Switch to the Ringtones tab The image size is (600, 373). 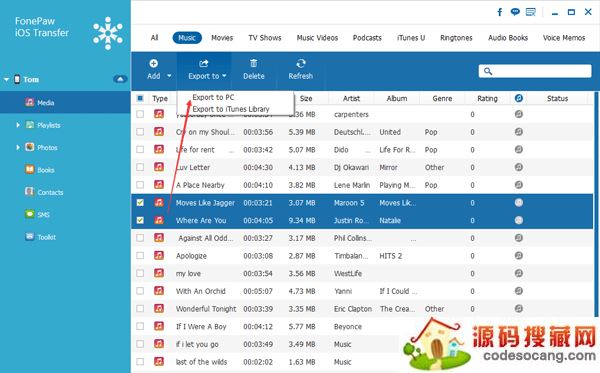[x=456, y=37]
